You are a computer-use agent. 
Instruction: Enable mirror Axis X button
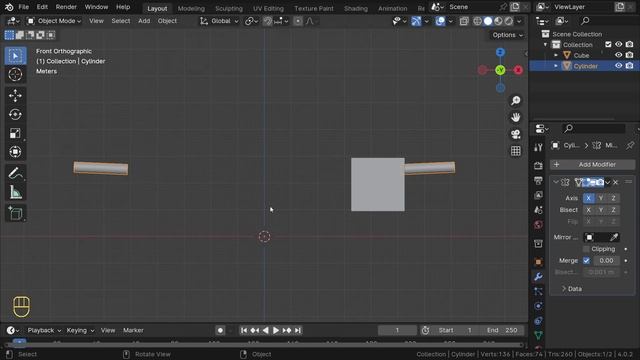[589, 198]
